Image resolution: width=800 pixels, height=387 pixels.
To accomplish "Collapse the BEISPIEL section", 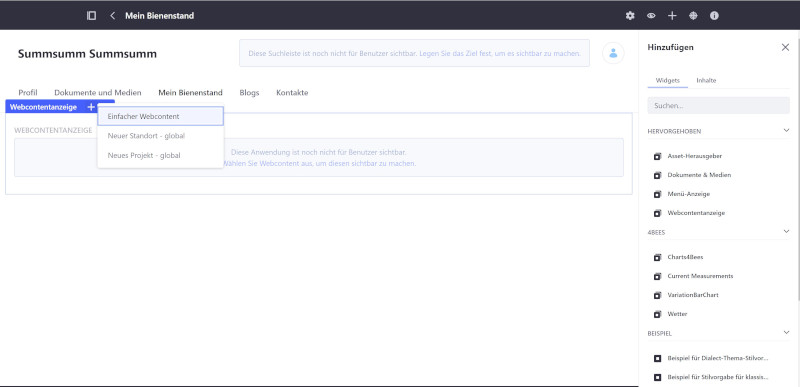I will (x=786, y=332).
